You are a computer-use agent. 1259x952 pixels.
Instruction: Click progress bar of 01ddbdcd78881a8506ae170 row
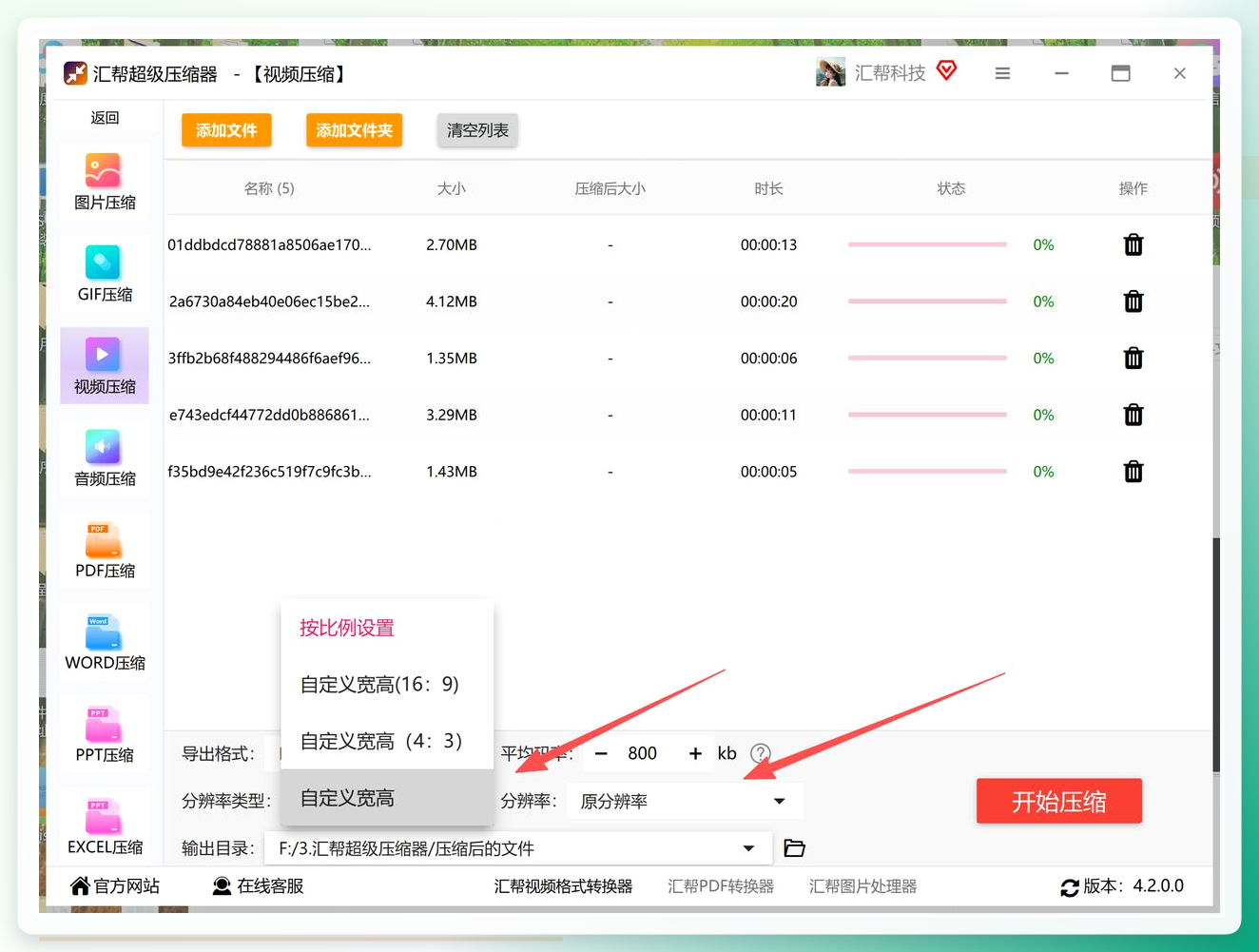927,244
